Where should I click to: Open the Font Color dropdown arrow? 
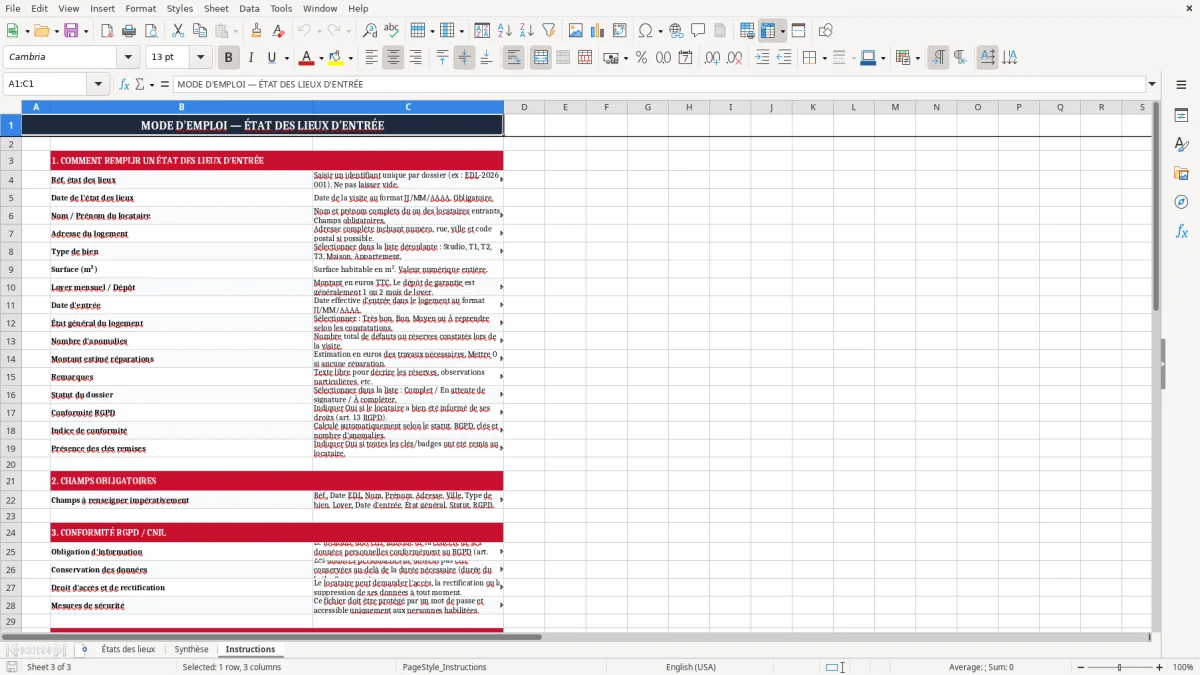(320, 58)
